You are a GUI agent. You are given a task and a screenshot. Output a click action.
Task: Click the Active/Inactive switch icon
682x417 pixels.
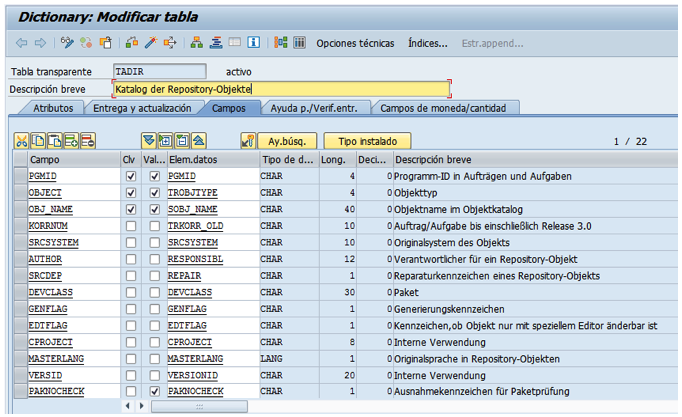86,43
